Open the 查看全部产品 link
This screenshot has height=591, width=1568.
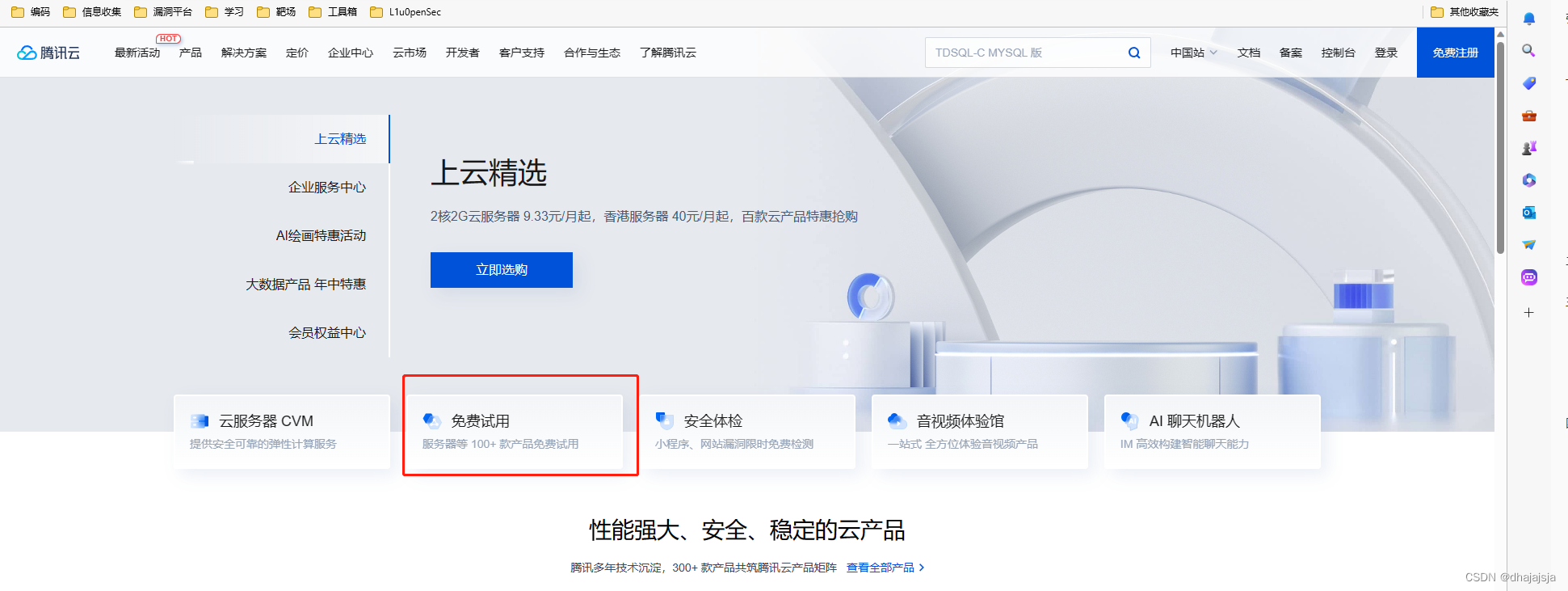[885, 568]
